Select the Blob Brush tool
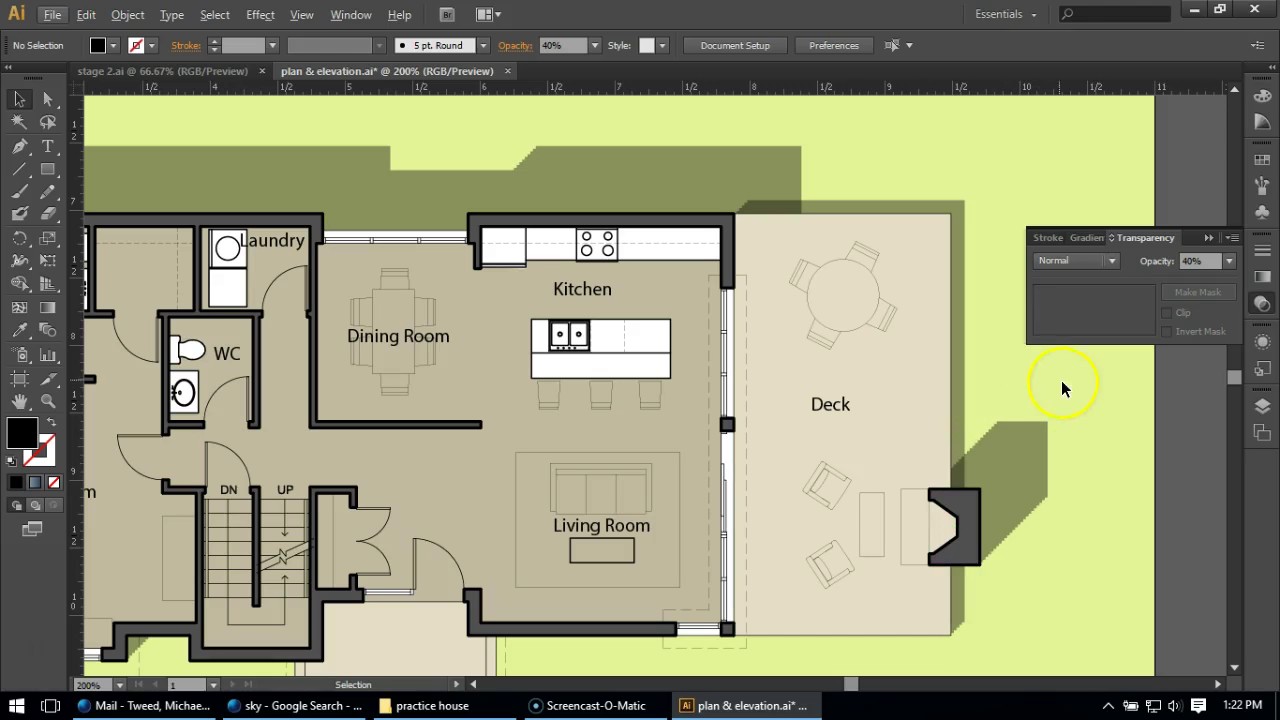 (19, 214)
